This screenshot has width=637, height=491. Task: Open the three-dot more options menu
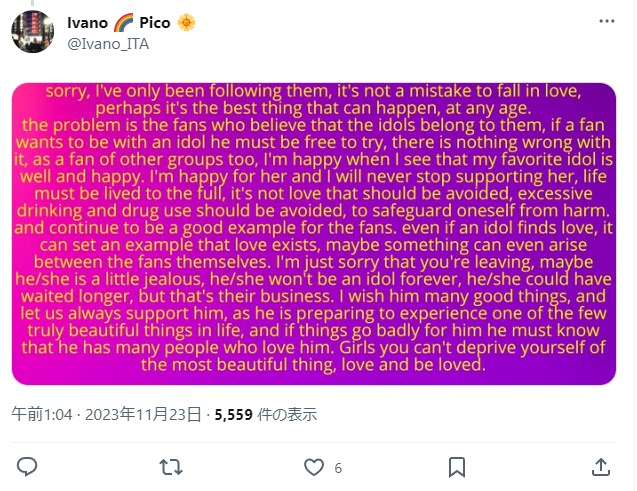click(x=605, y=21)
